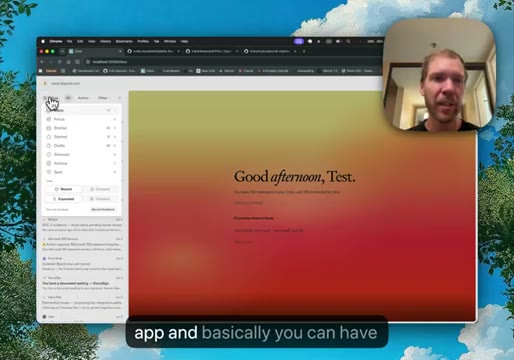Screen dimensions: 514x360
Task: Open the New chat bookmark
Action: tap(206, 71)
